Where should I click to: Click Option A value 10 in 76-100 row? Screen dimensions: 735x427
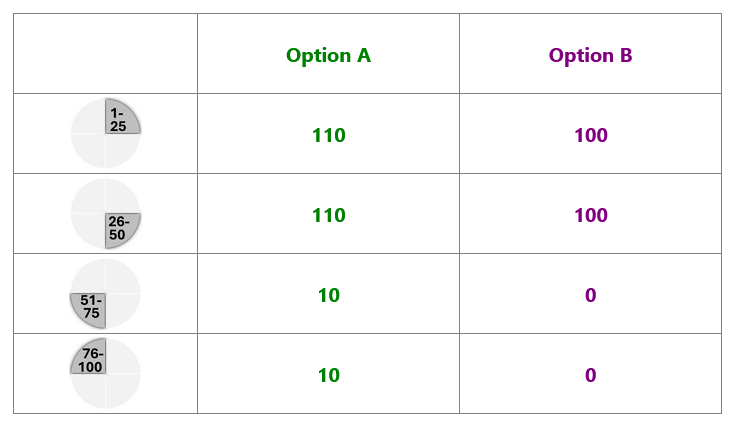tap(329, 375)
